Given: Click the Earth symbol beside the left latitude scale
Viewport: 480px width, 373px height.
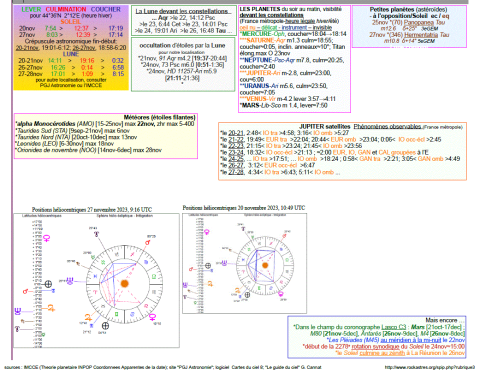Looking at the screenshot, I should tap(48, 284).
